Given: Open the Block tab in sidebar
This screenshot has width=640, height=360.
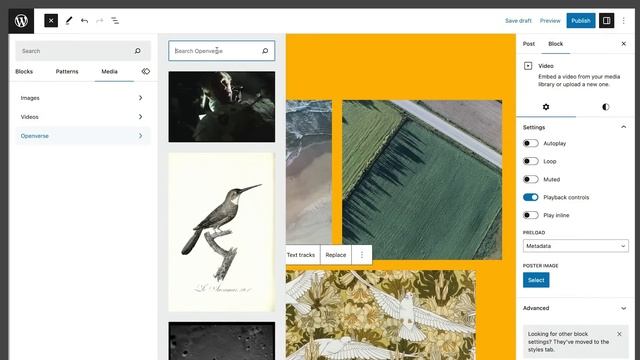Looking at the screenshot, I should point(556,44).
